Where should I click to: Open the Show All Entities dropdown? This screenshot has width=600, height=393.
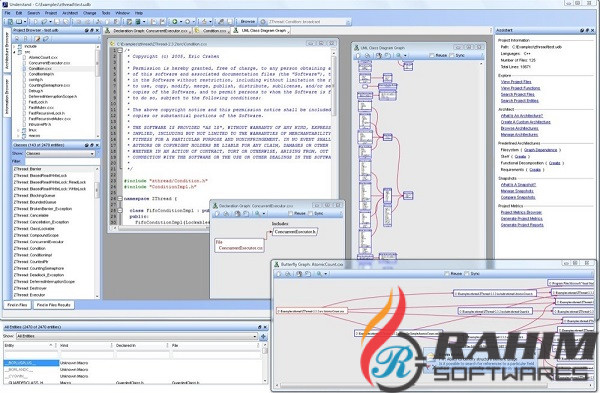[x=137, y=336]
